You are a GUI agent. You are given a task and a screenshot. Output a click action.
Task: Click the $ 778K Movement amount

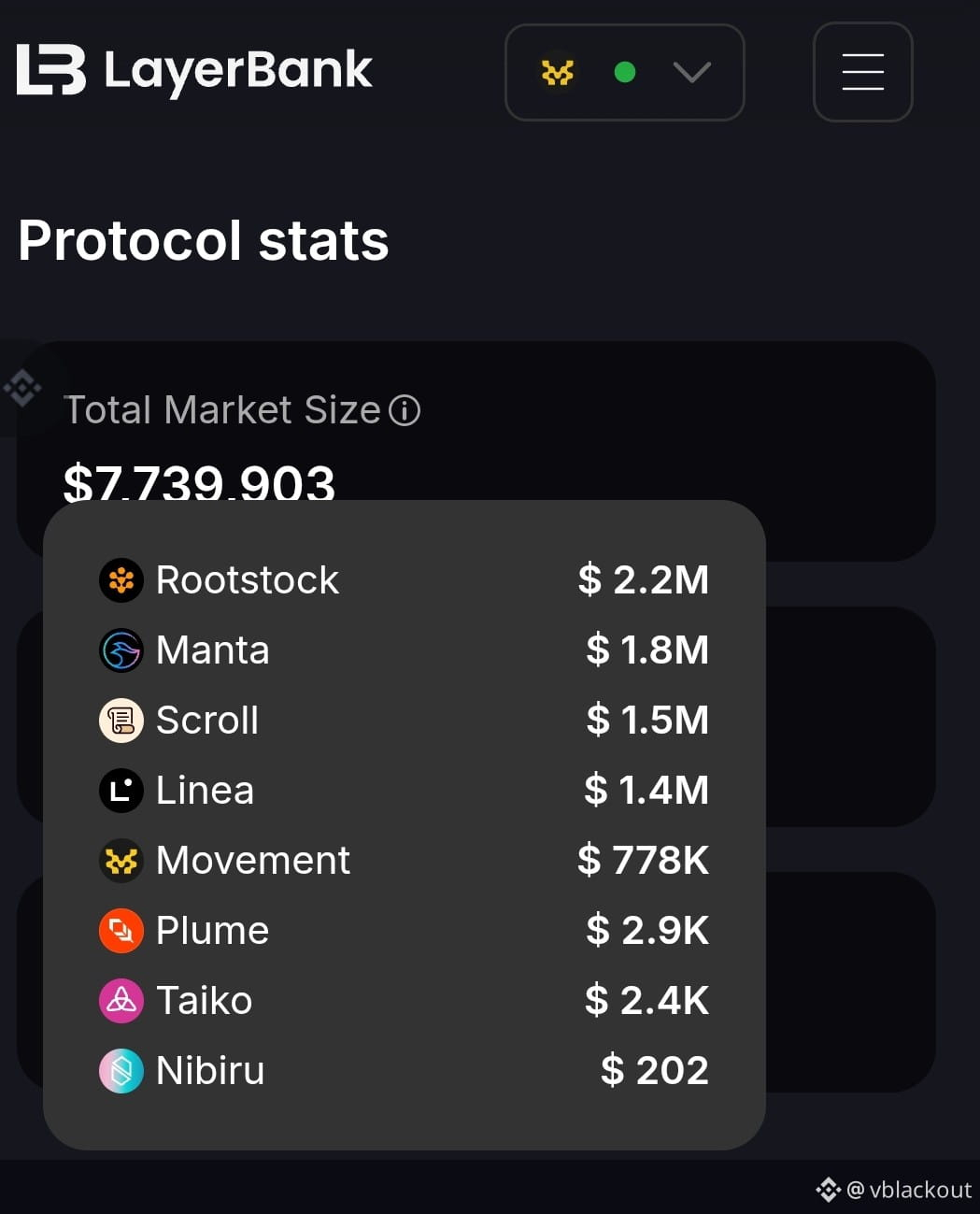pos(643,861)
